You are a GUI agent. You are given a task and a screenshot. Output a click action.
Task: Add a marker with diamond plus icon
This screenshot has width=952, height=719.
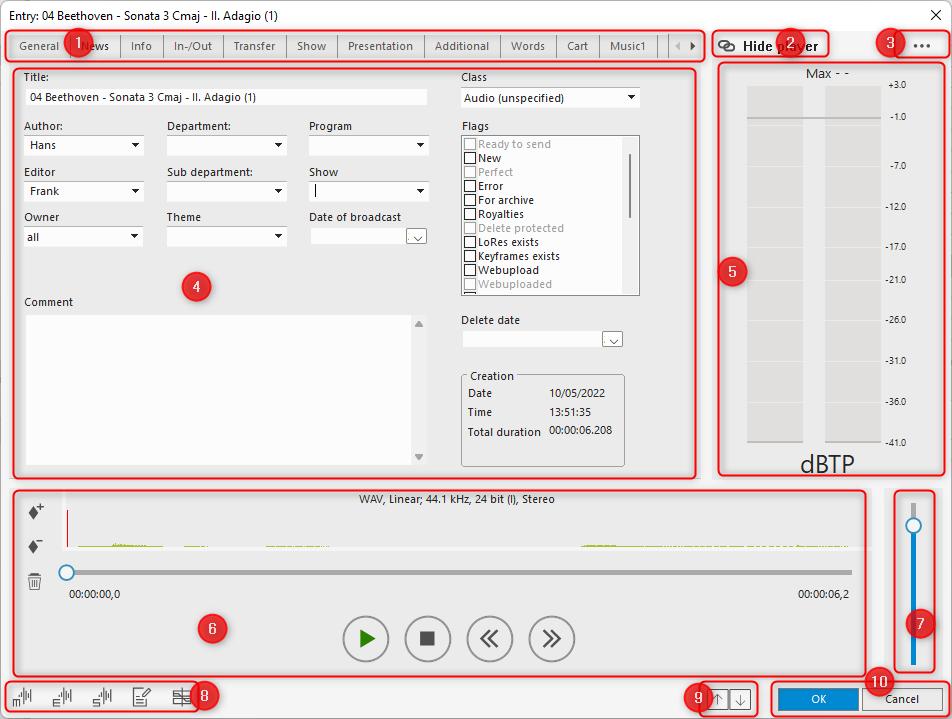pos(35,511)
